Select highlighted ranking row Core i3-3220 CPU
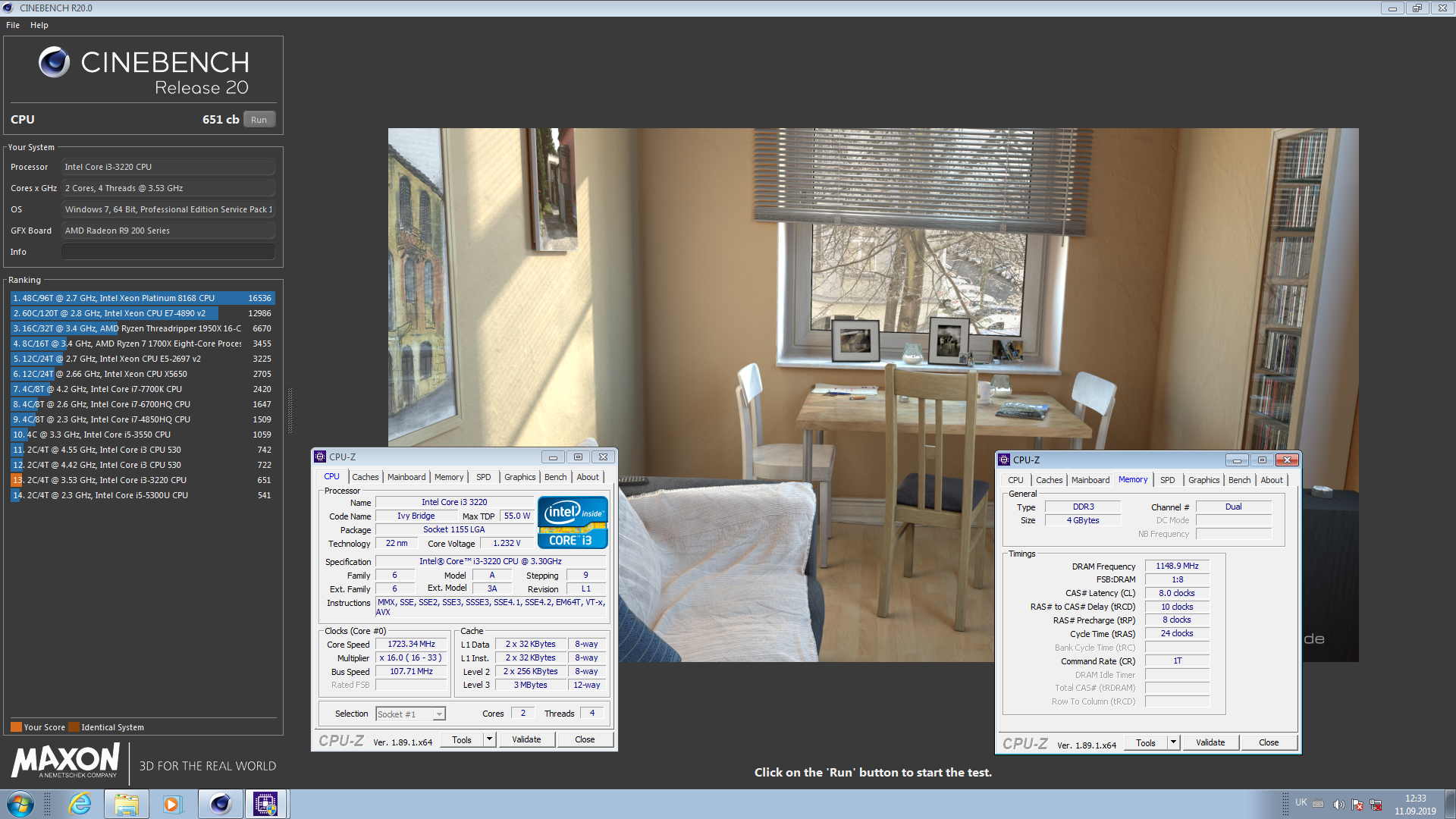 pos(143,480)
